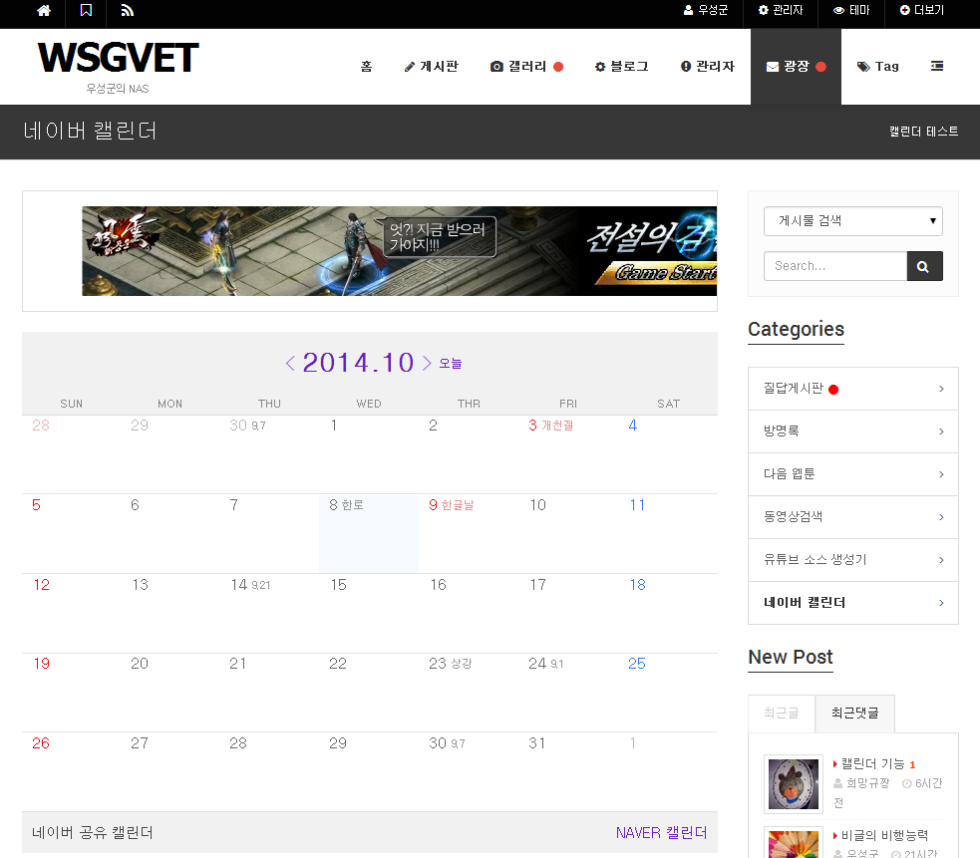This screenshot has height=858, width=980.
Task: Go to previous month arrow in calendar
Action: 290,363
